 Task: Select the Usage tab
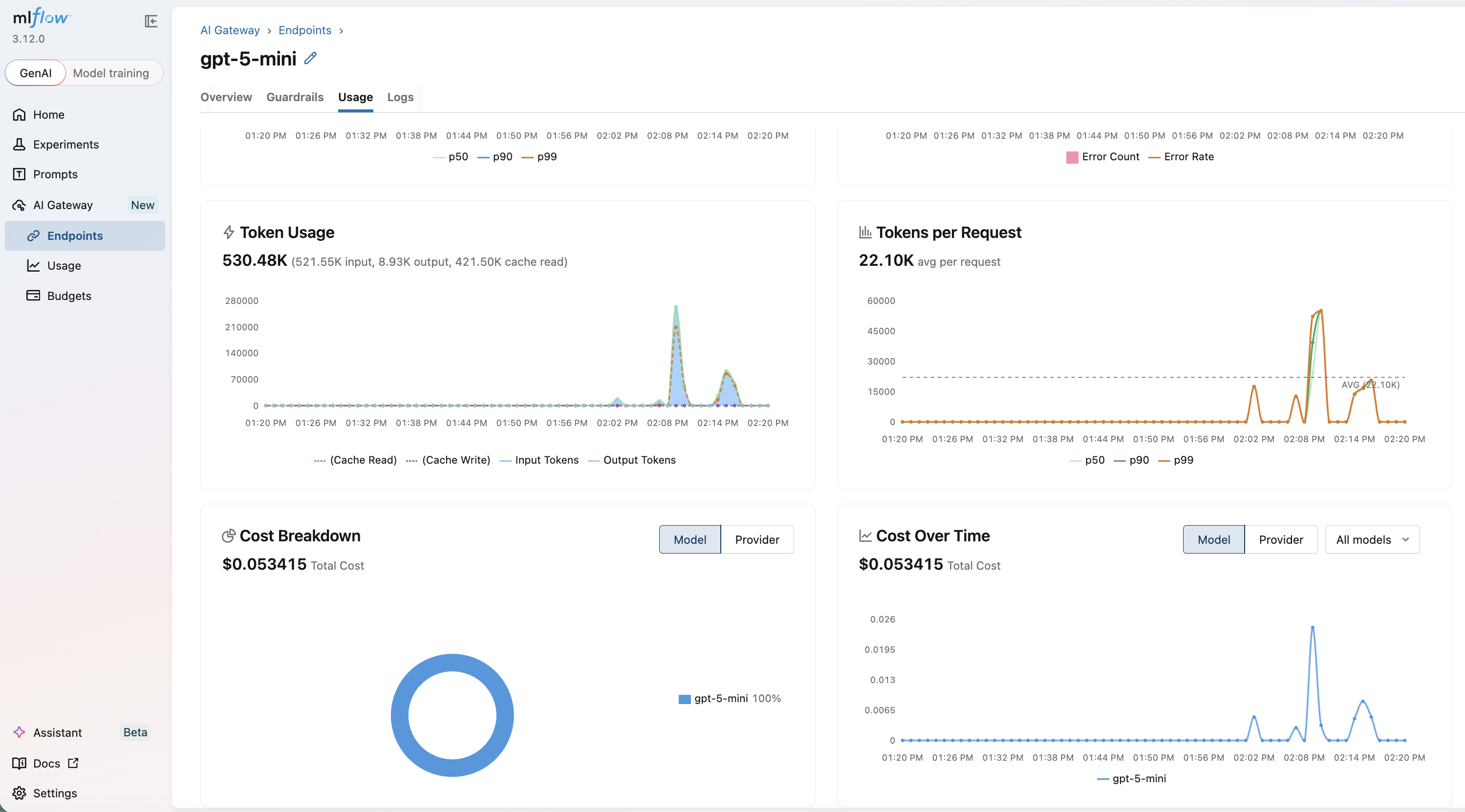coord(355,97)
